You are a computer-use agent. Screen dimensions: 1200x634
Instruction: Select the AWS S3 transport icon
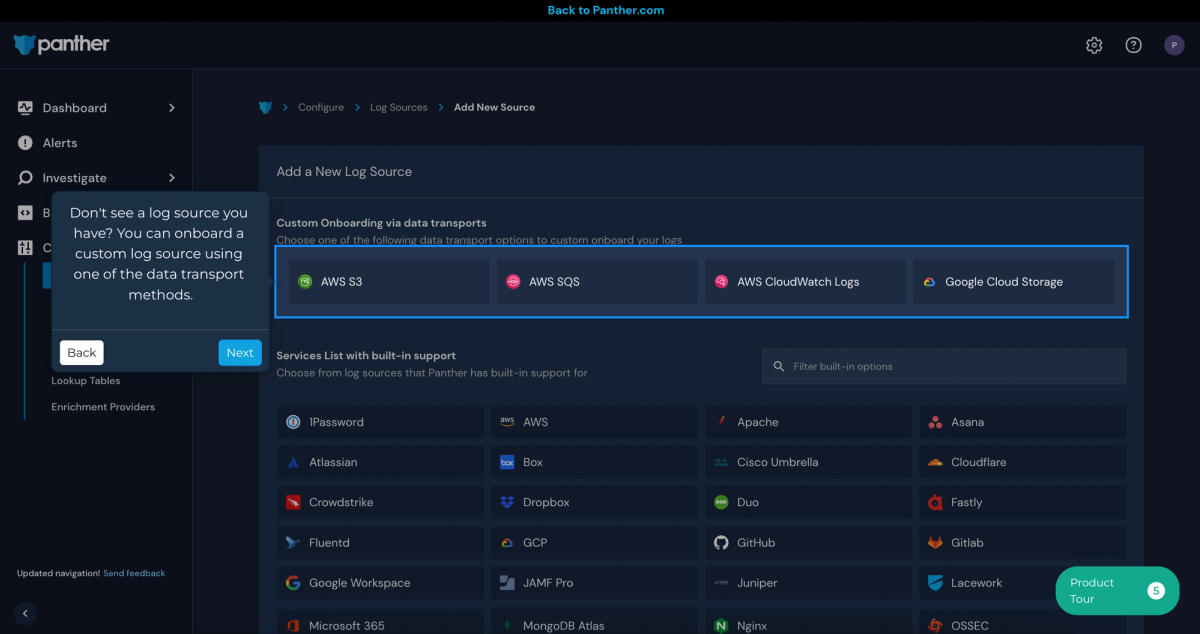click(x=305, y=282)
